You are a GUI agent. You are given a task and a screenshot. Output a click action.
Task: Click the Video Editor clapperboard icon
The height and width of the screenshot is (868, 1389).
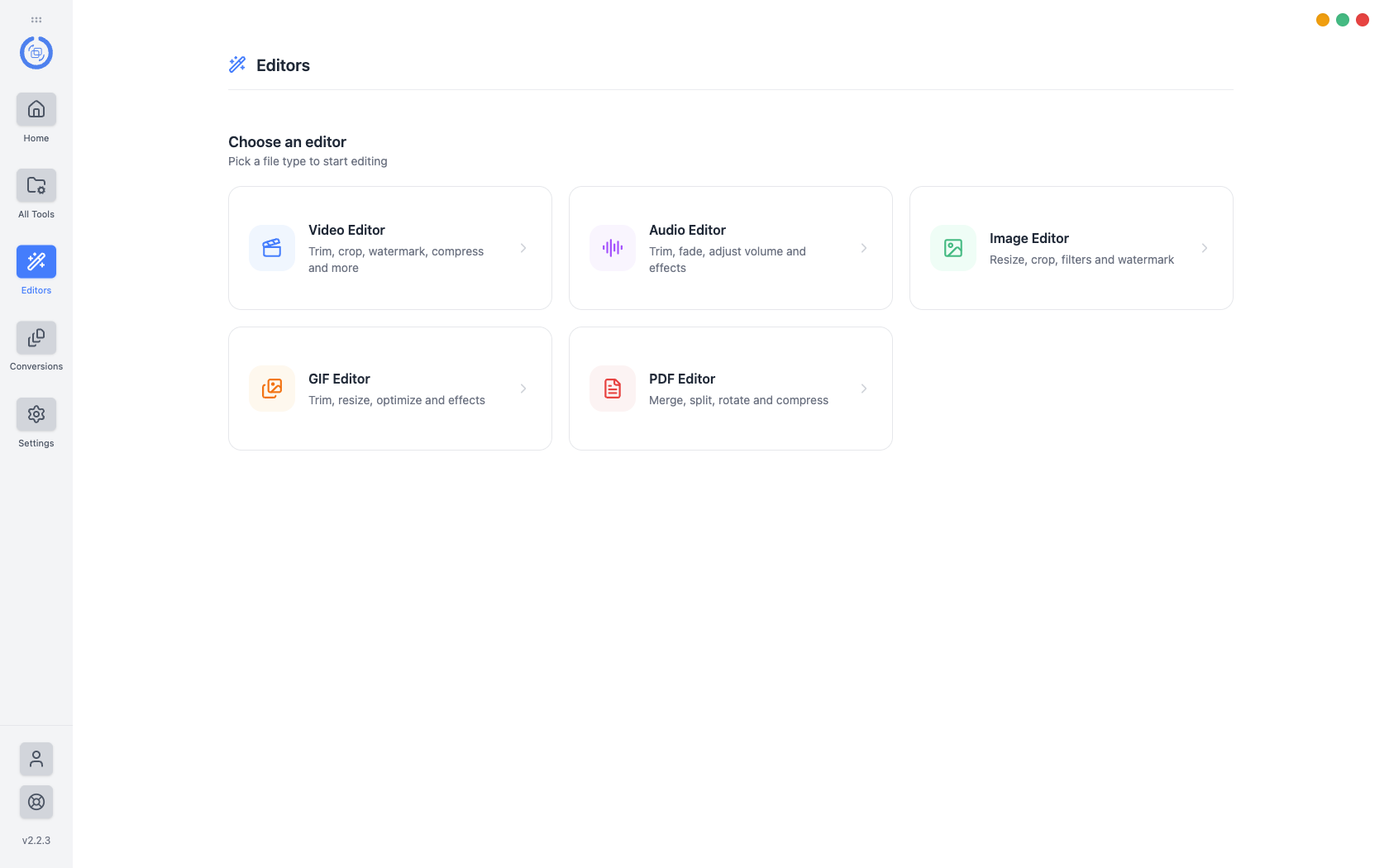click(x=272, y=248)
